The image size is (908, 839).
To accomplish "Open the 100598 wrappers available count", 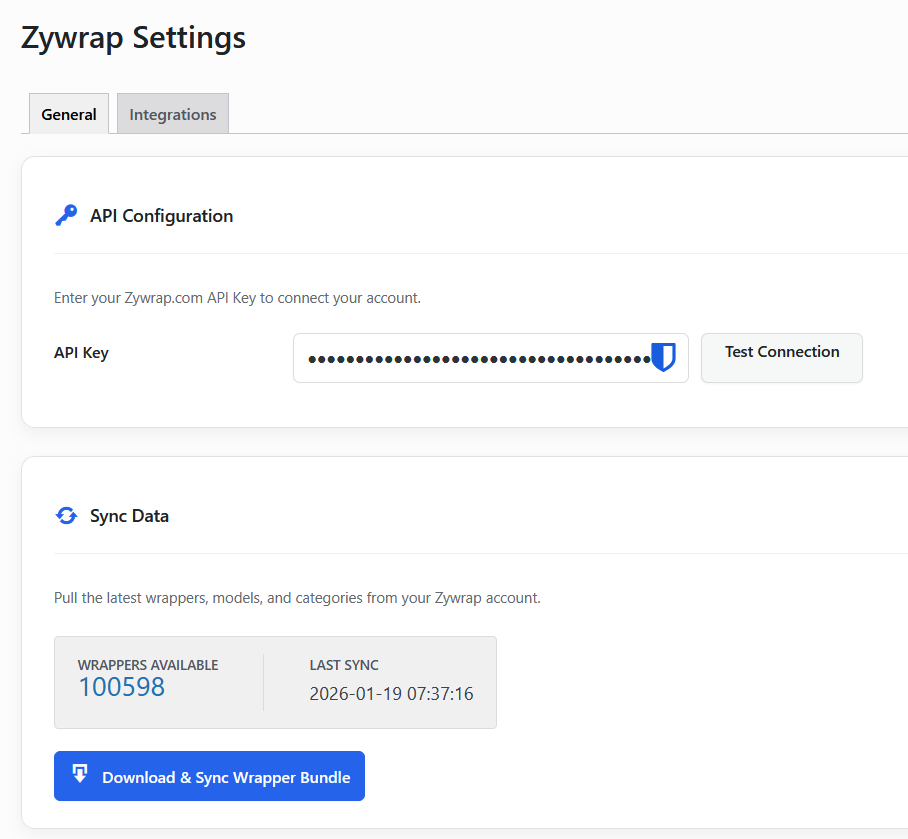I will point(121,687).
